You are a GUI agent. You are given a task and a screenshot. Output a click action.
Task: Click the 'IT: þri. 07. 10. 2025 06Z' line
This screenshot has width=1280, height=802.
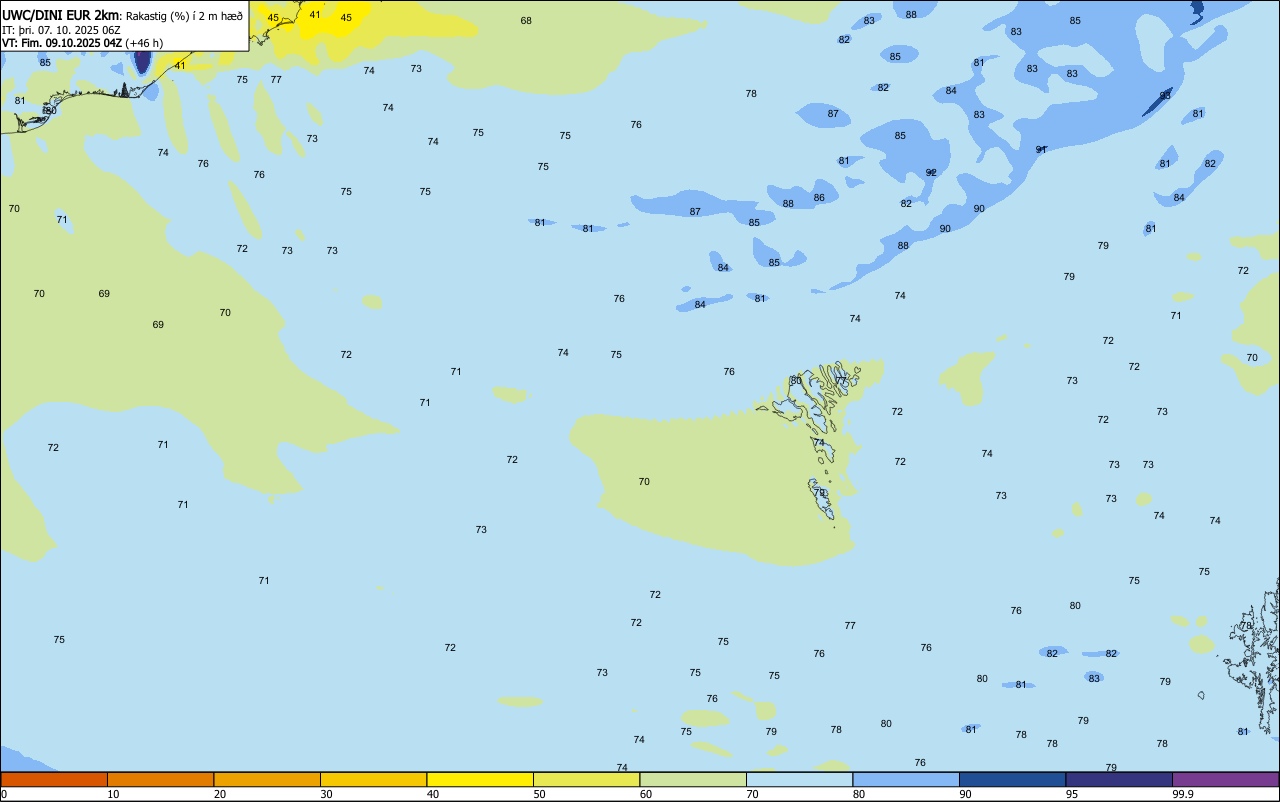coord(62,30)
